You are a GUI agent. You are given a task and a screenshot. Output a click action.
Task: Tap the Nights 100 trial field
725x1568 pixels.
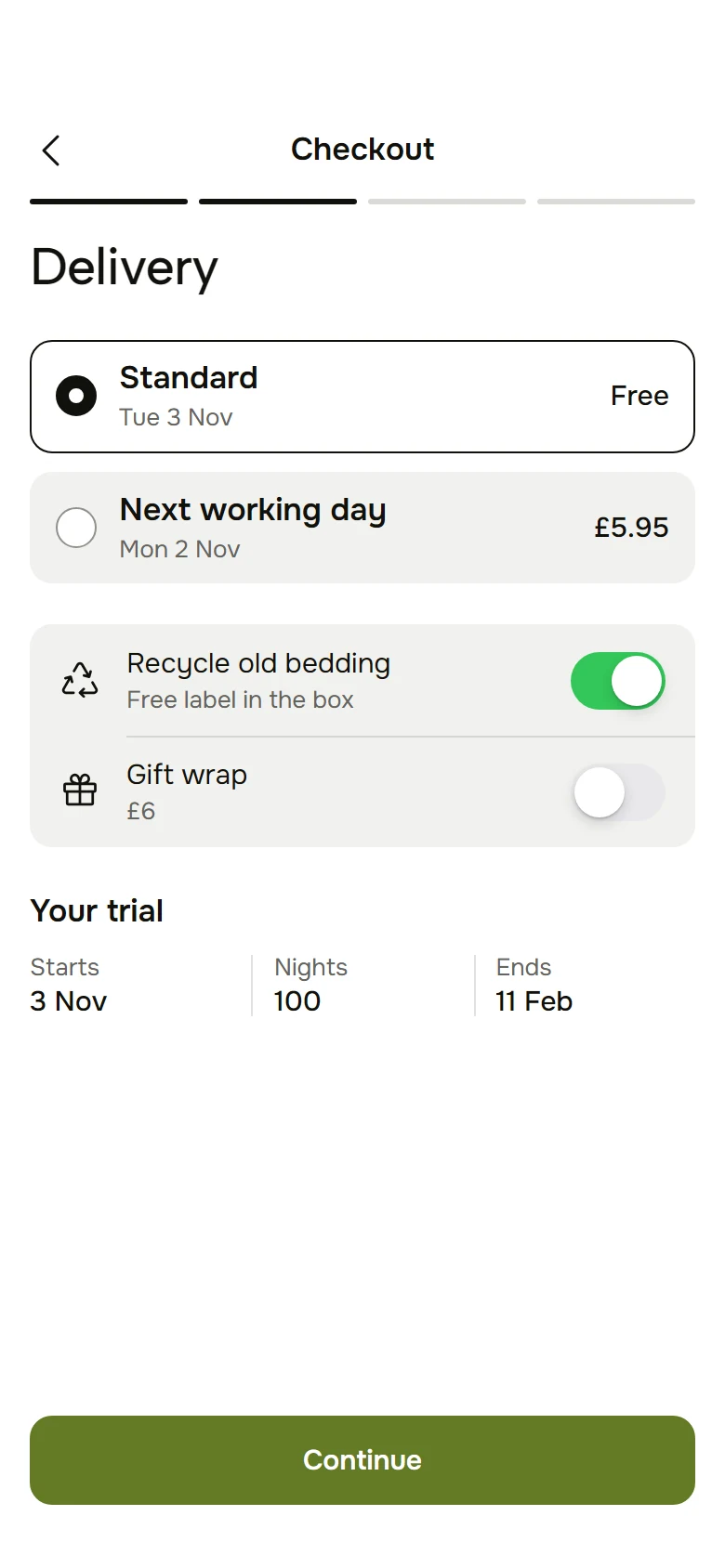point(310,985)
